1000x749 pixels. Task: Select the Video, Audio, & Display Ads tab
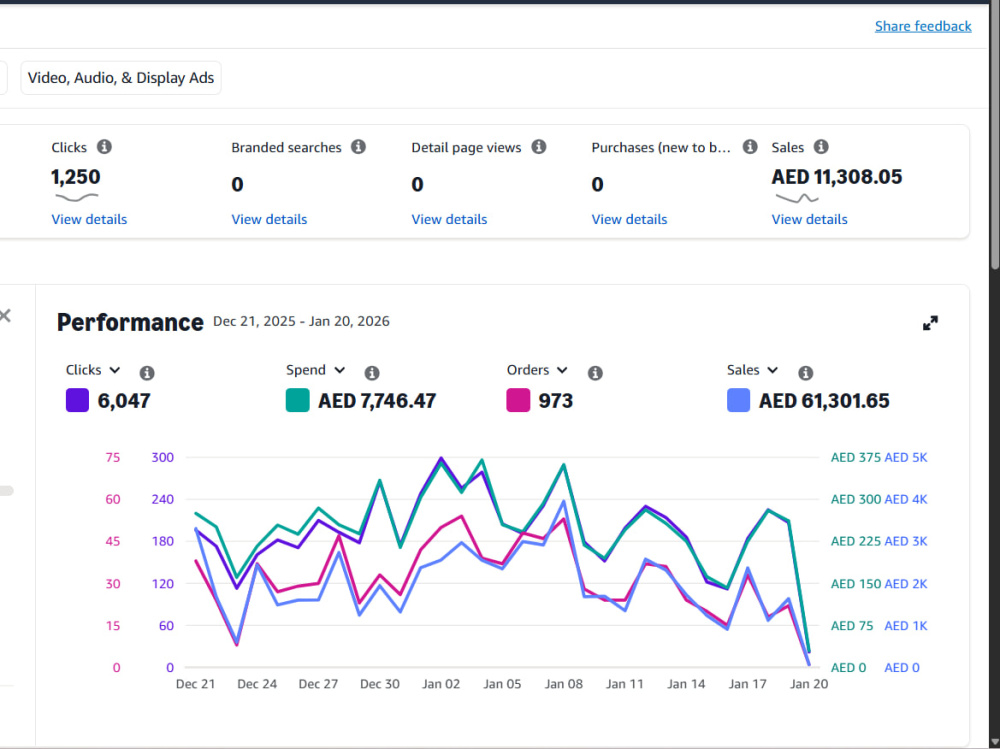pos(121,78)
